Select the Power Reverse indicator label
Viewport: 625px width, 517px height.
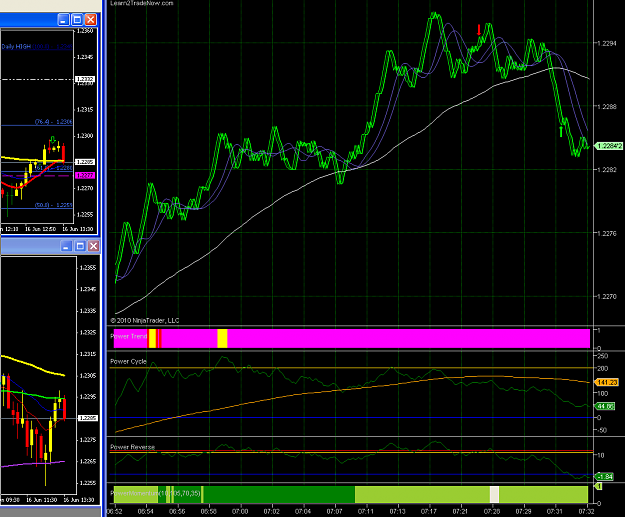point(132,447)
